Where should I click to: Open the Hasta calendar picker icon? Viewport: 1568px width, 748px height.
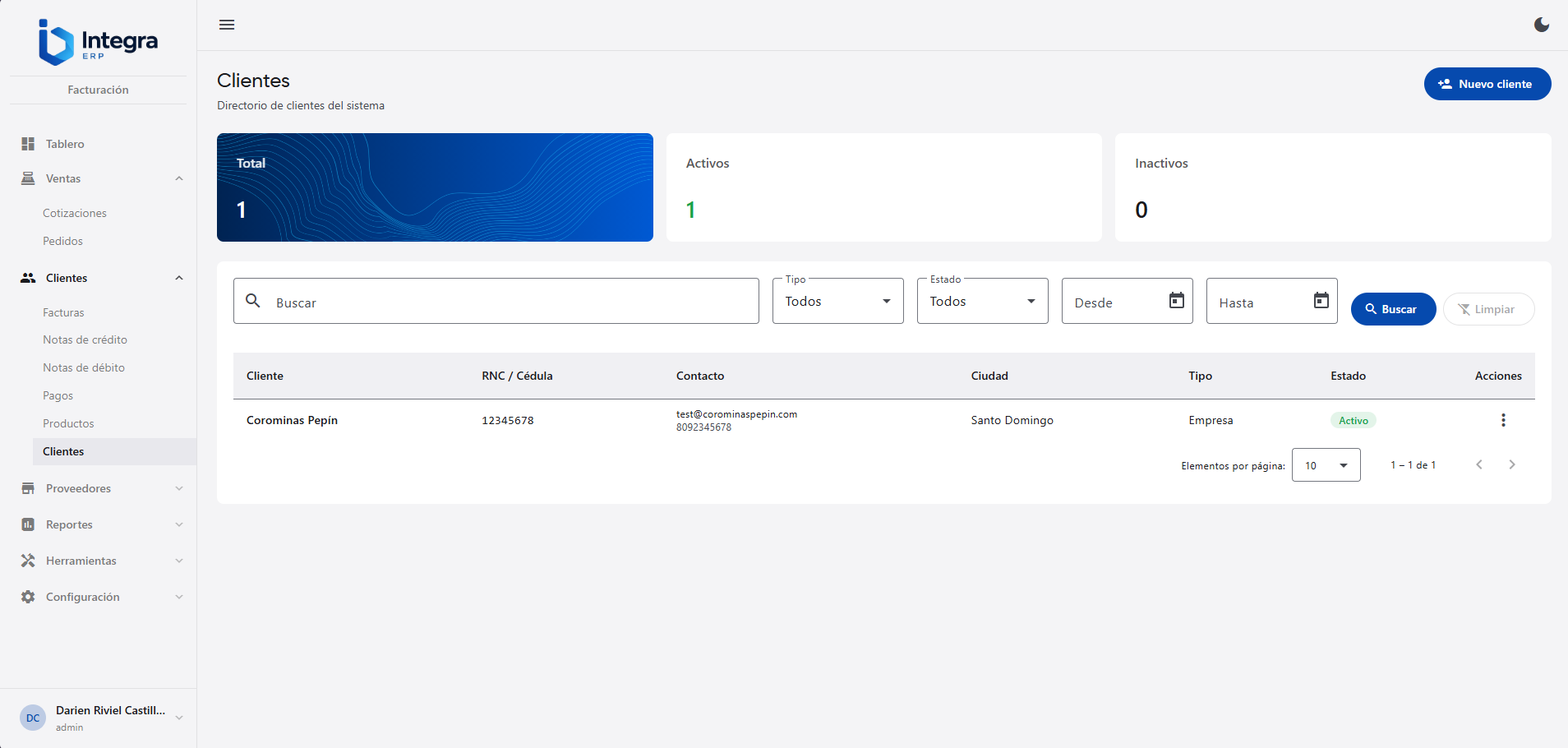1321,301
